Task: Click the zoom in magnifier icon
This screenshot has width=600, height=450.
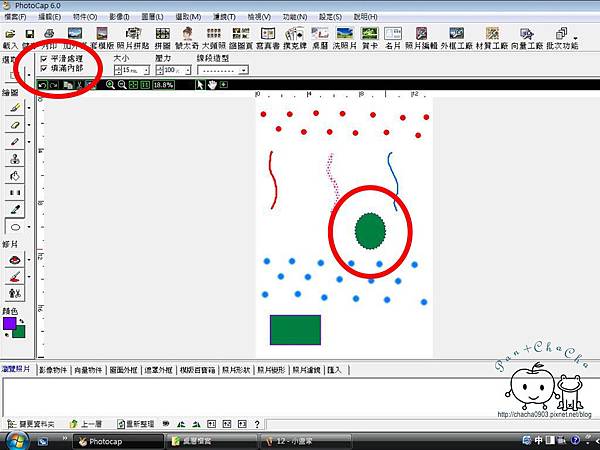Action: pyautogui.click(x=110, y=85)
